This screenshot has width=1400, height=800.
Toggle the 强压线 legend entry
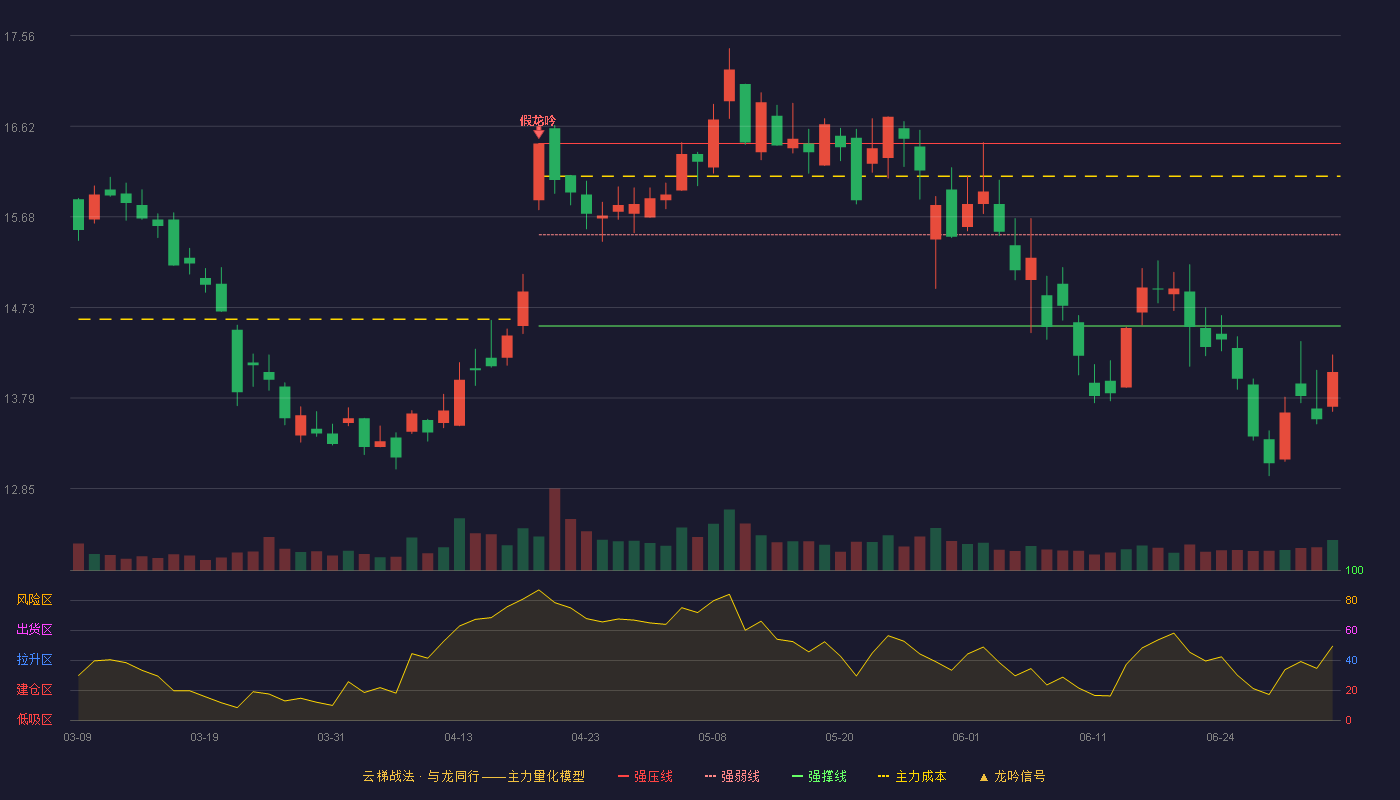pos(645,776)
